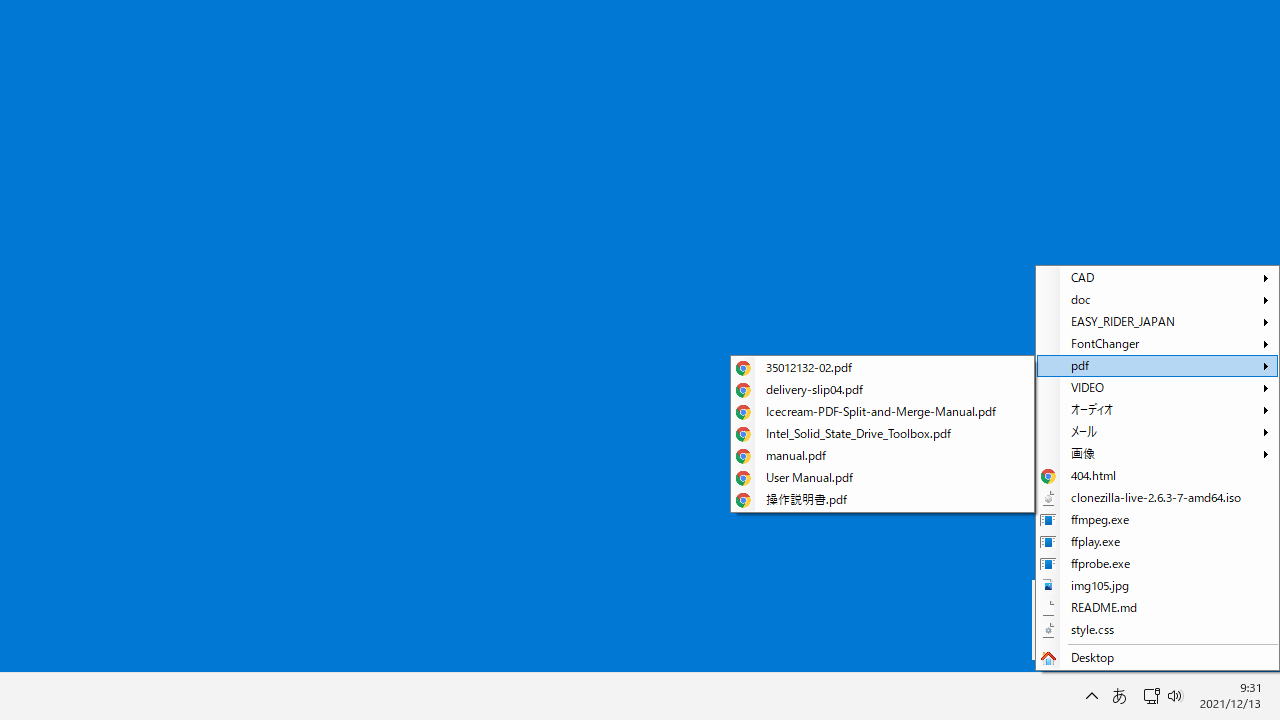Click arrow on highlighted pdf folder
The height and width of the screenshot is (720, 1280).
(1266, 366)
